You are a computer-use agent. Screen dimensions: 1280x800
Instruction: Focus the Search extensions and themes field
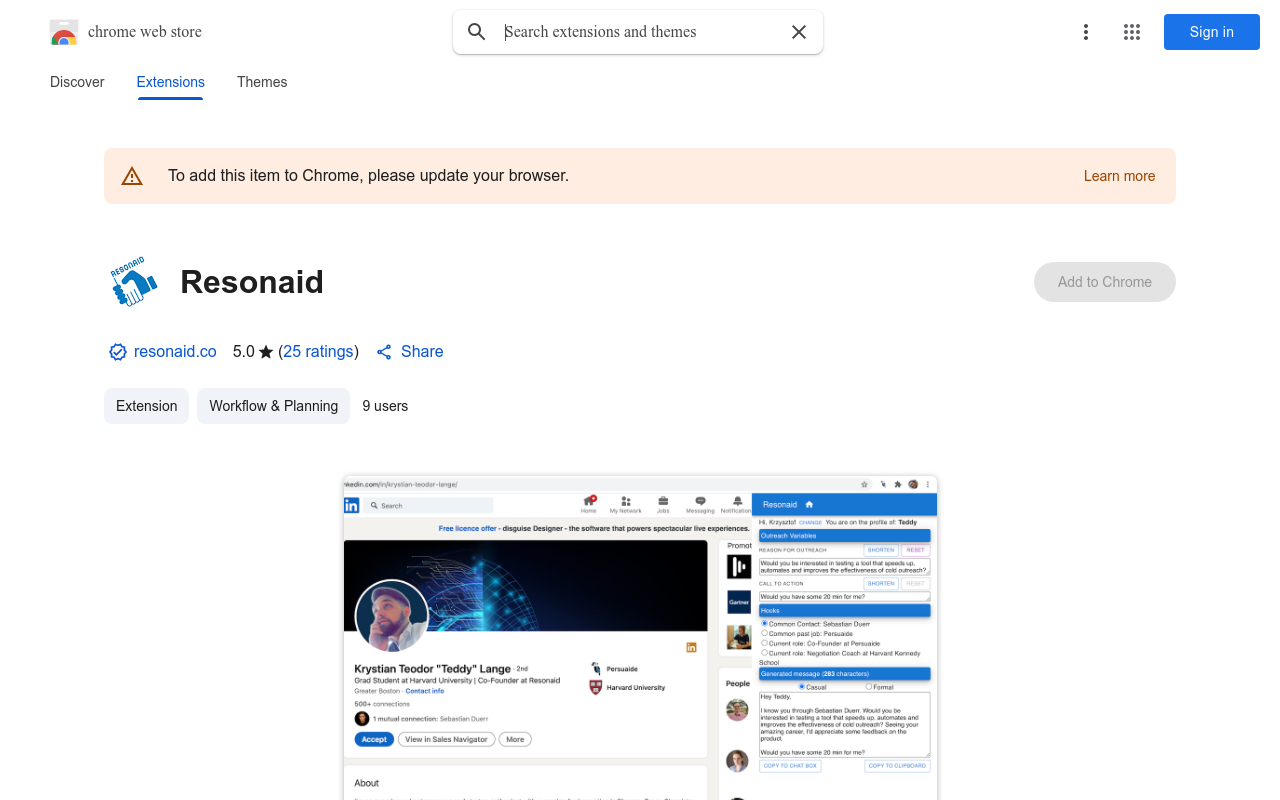[640, 32]
